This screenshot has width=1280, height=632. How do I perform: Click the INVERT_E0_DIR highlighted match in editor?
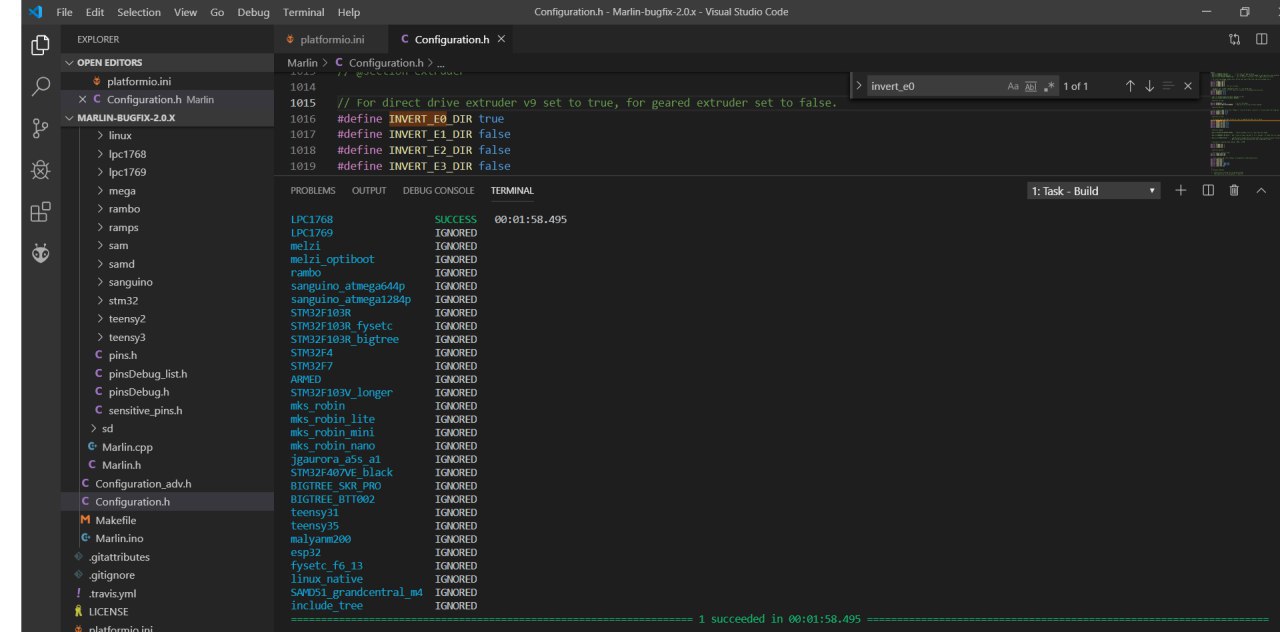(430, 118)
